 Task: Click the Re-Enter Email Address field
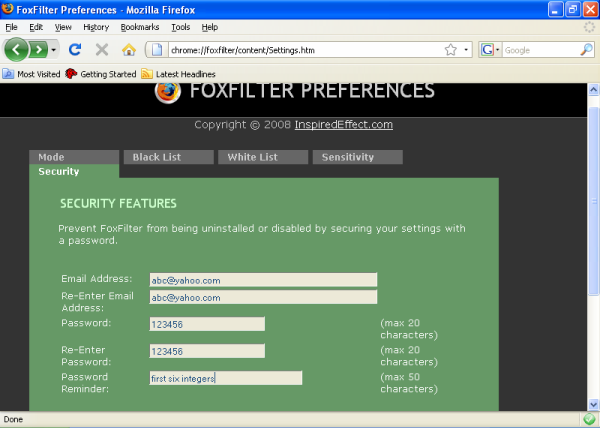point(263,297)
